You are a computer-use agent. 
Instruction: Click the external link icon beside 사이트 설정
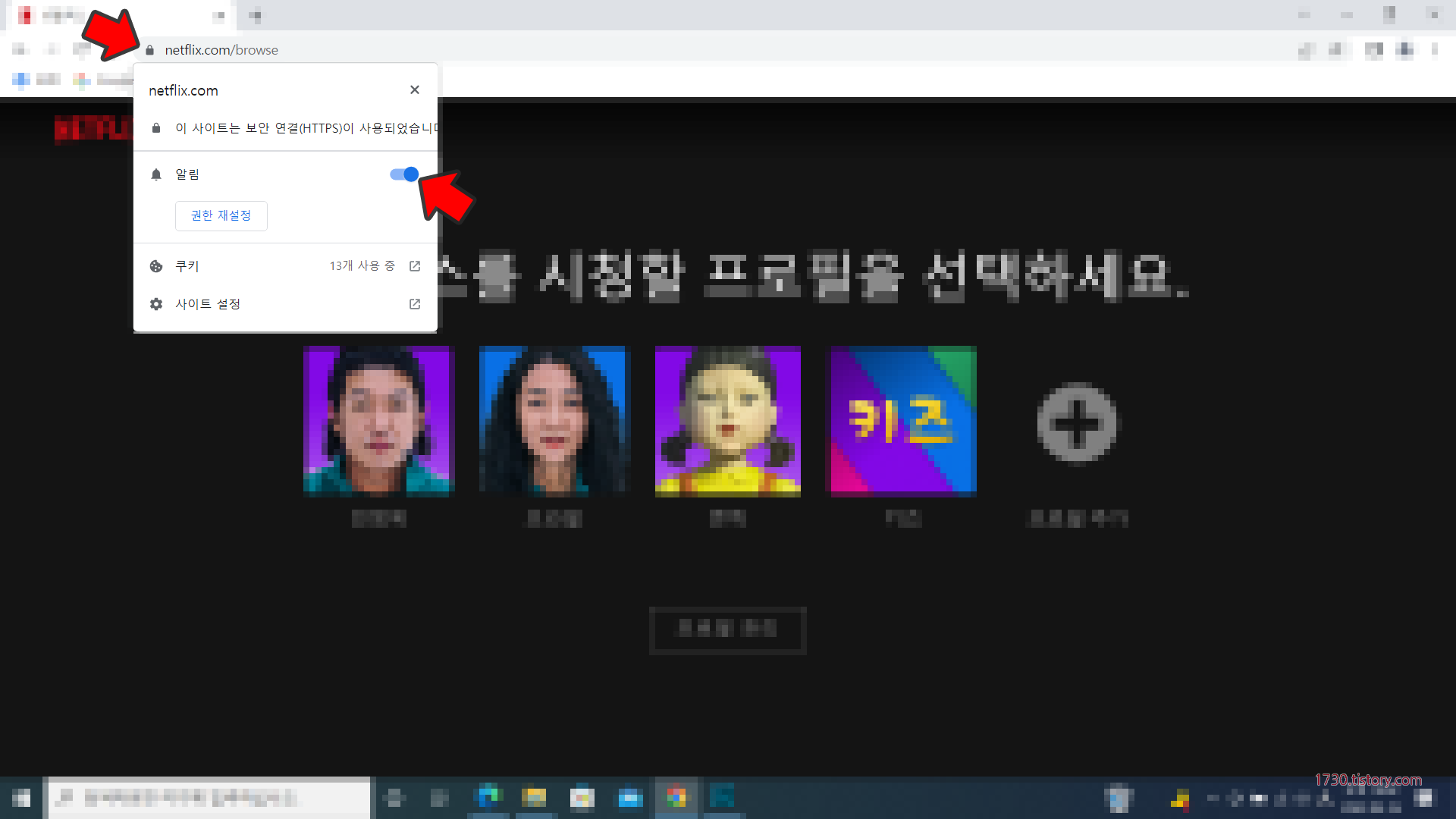[414, 304]
